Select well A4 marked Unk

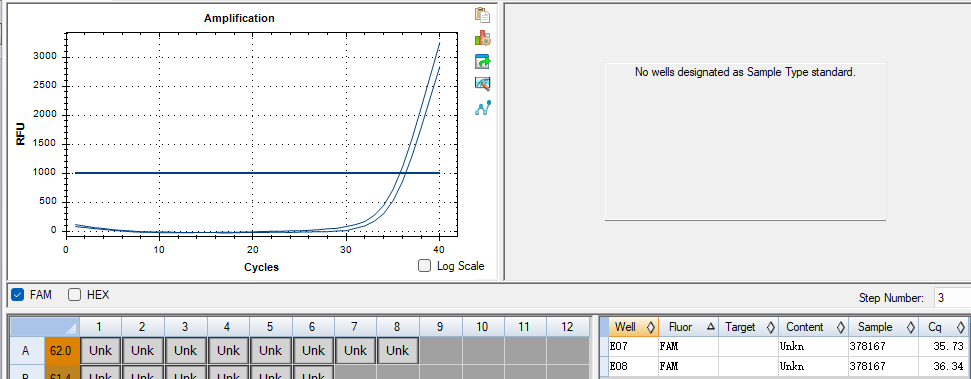[x=228, y=351]
